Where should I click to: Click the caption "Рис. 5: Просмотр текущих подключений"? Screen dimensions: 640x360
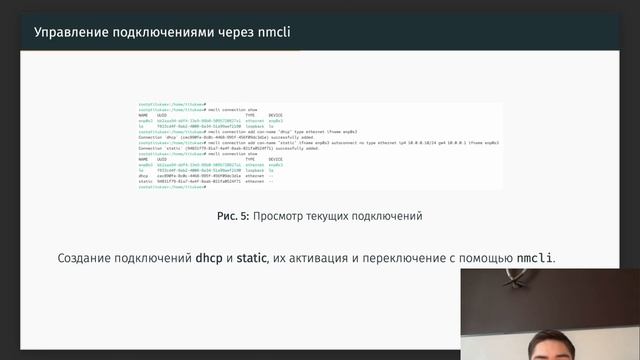coord(320,216)
